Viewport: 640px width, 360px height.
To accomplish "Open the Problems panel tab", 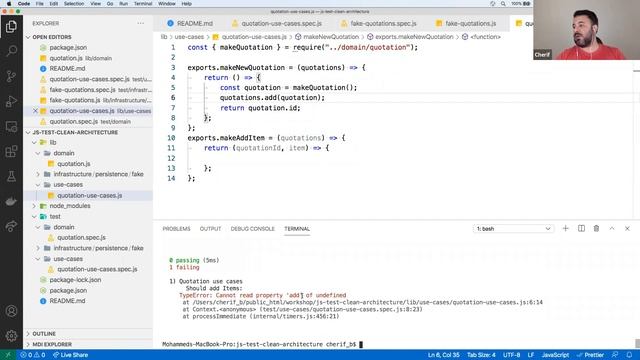I will pyautogui.click(x=176, y=229).
